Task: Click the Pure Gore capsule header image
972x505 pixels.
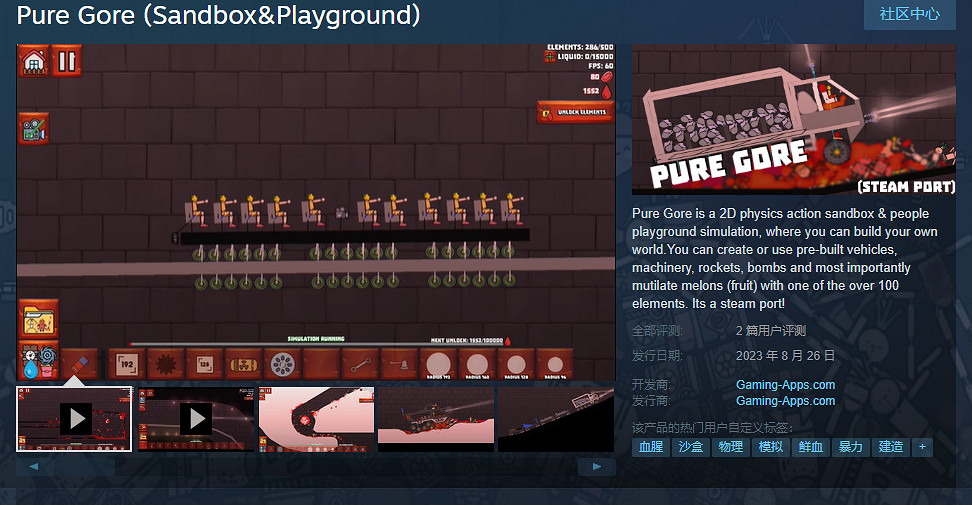Action: pos(793,120)
